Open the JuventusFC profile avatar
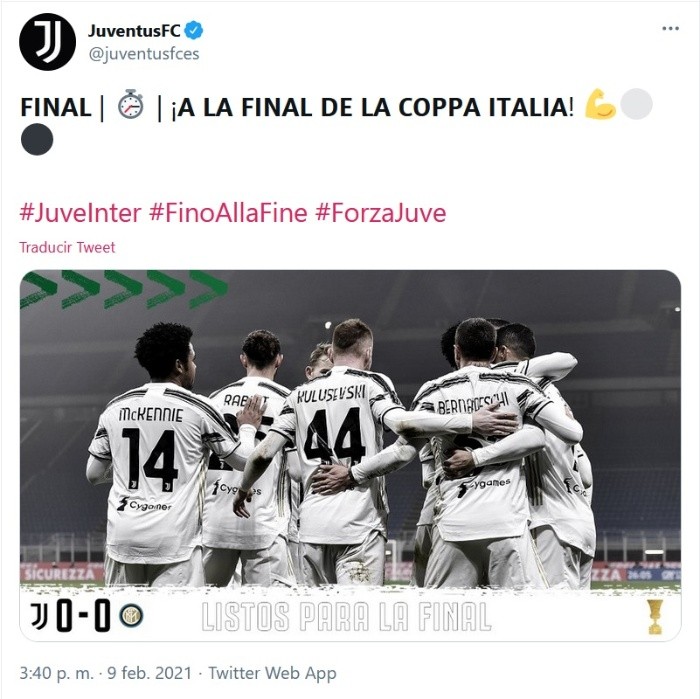Image resolution: width=700 pixels, height=699 pixels. (47, 42)
